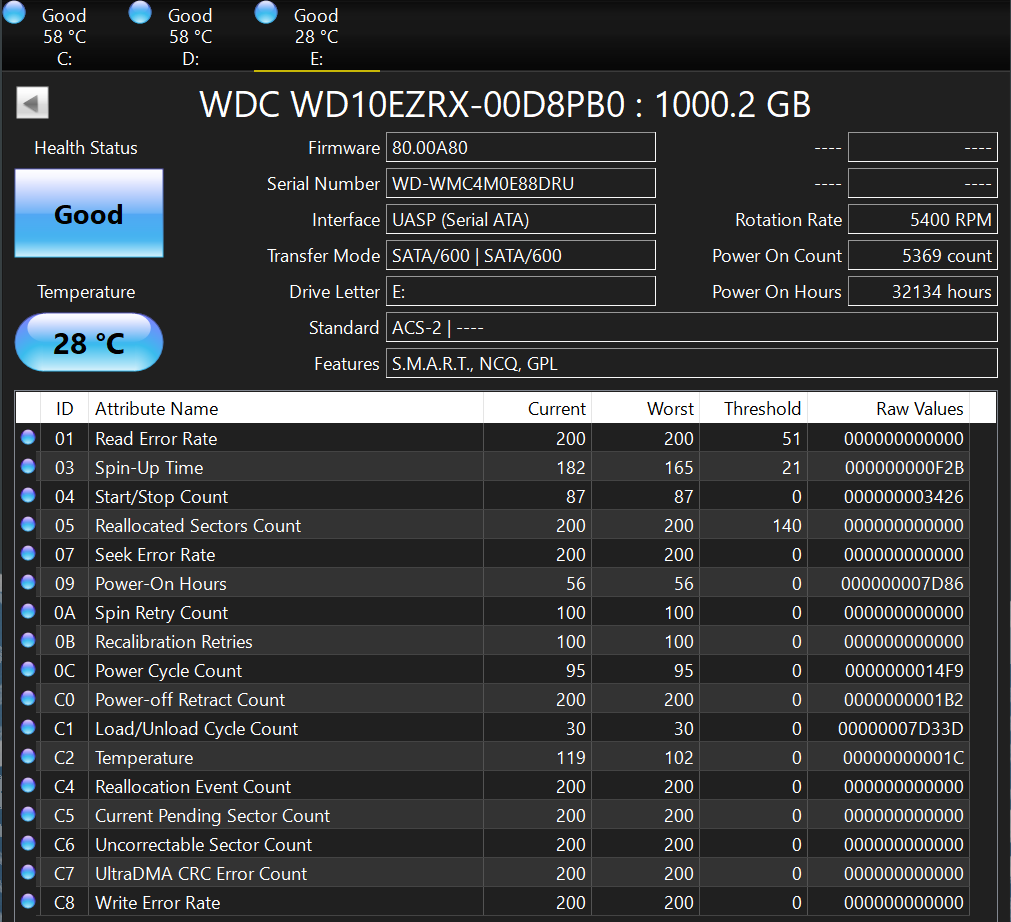
Task: Click the Features field S.M.A.R.T., NCQ, GPL
Action: (691, 364)
